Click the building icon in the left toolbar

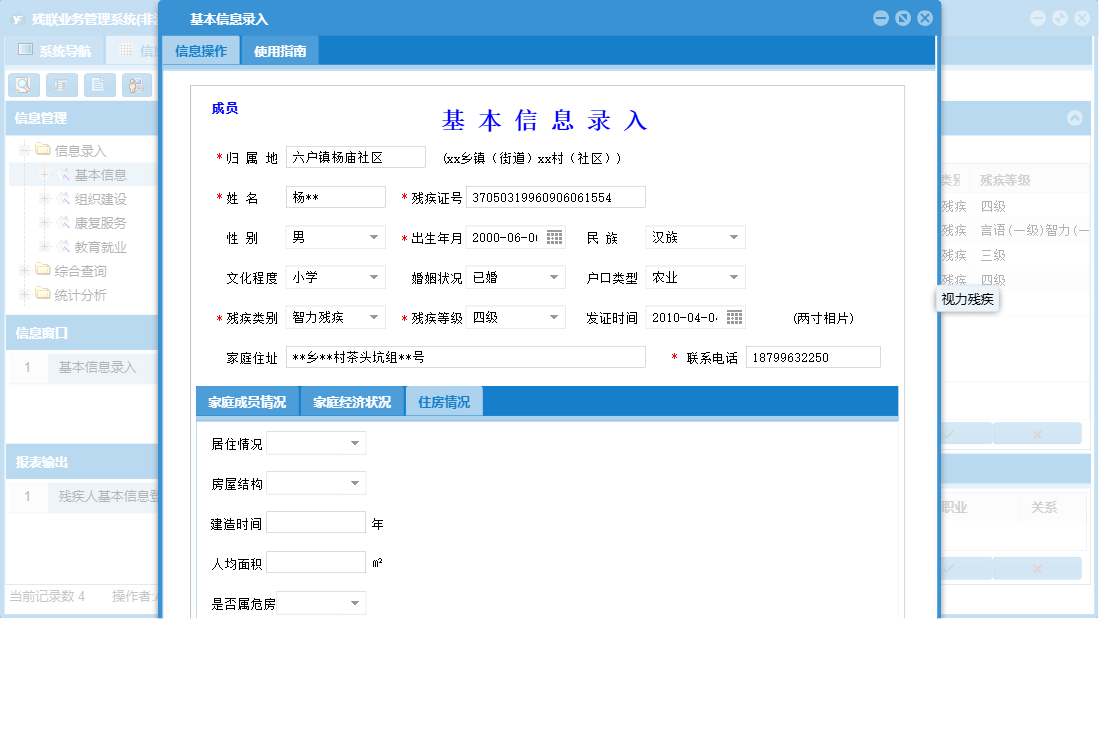pyautogui.click(x=61, y=85)
